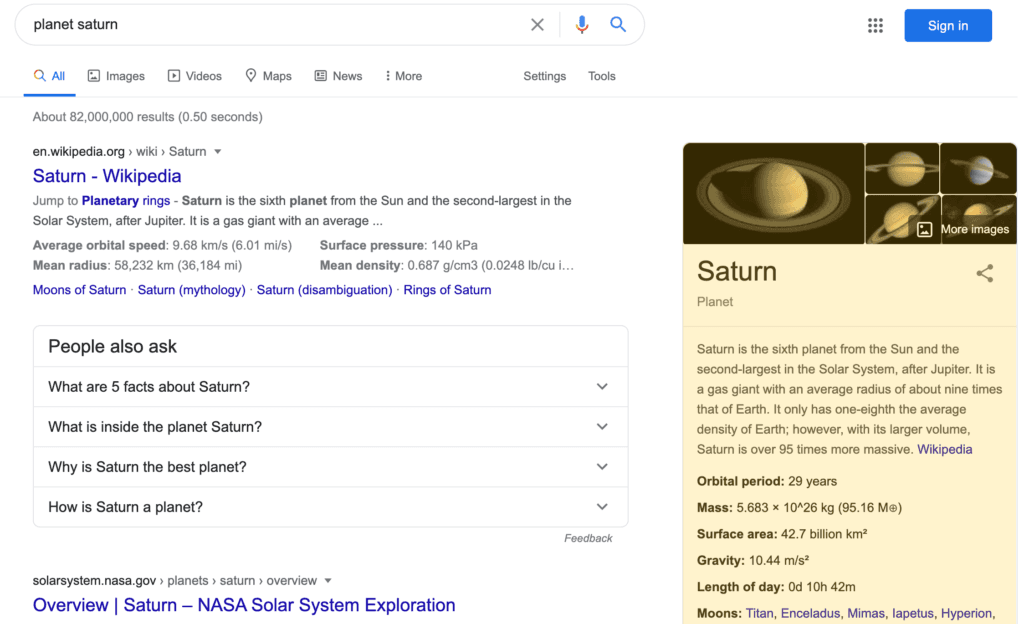Select the All tab
The height and width of the screenshot is (624, 1024).
click(x=50, y=76)
